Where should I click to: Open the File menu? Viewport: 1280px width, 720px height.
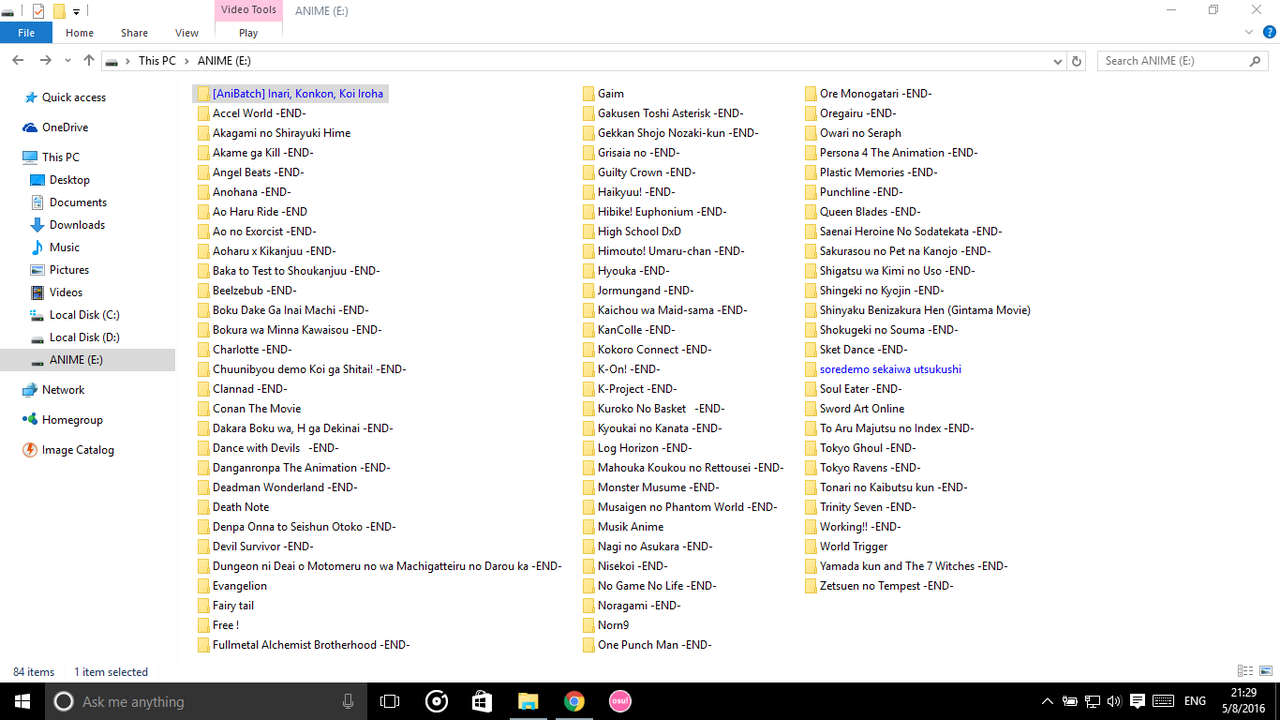pos(26,33)
